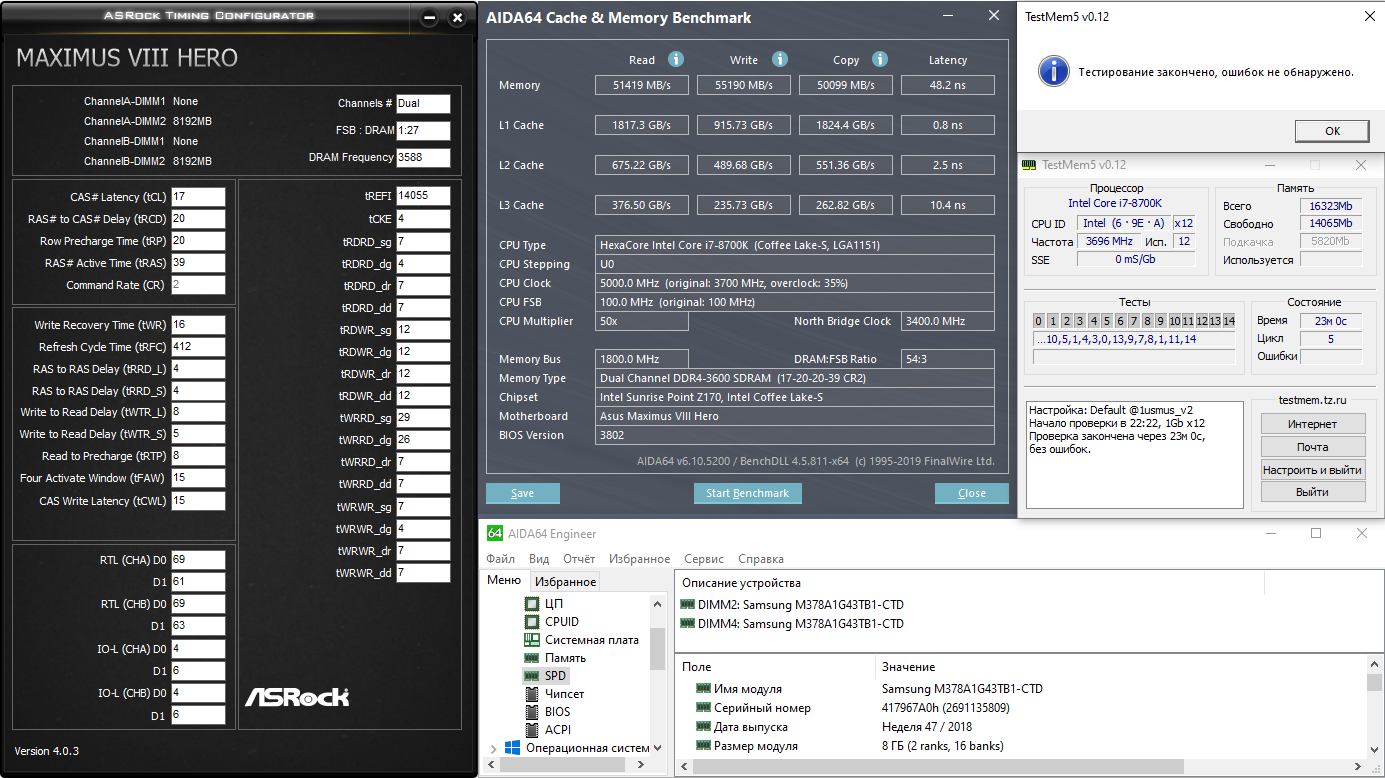
Task: Select the Серийный номер field row
Action: point(853,708)
